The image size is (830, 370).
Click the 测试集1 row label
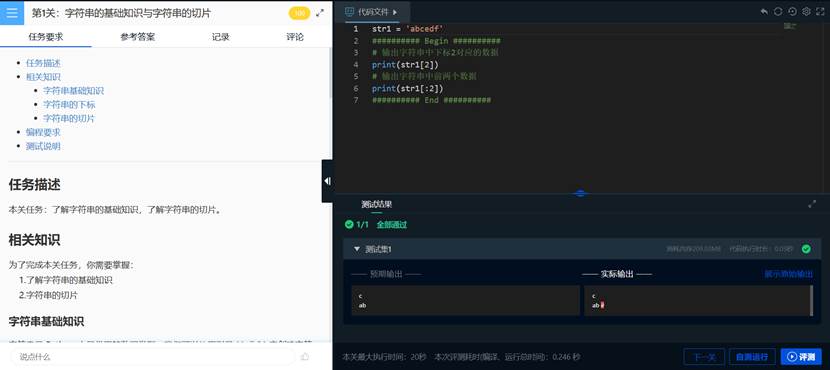point(378,249)
